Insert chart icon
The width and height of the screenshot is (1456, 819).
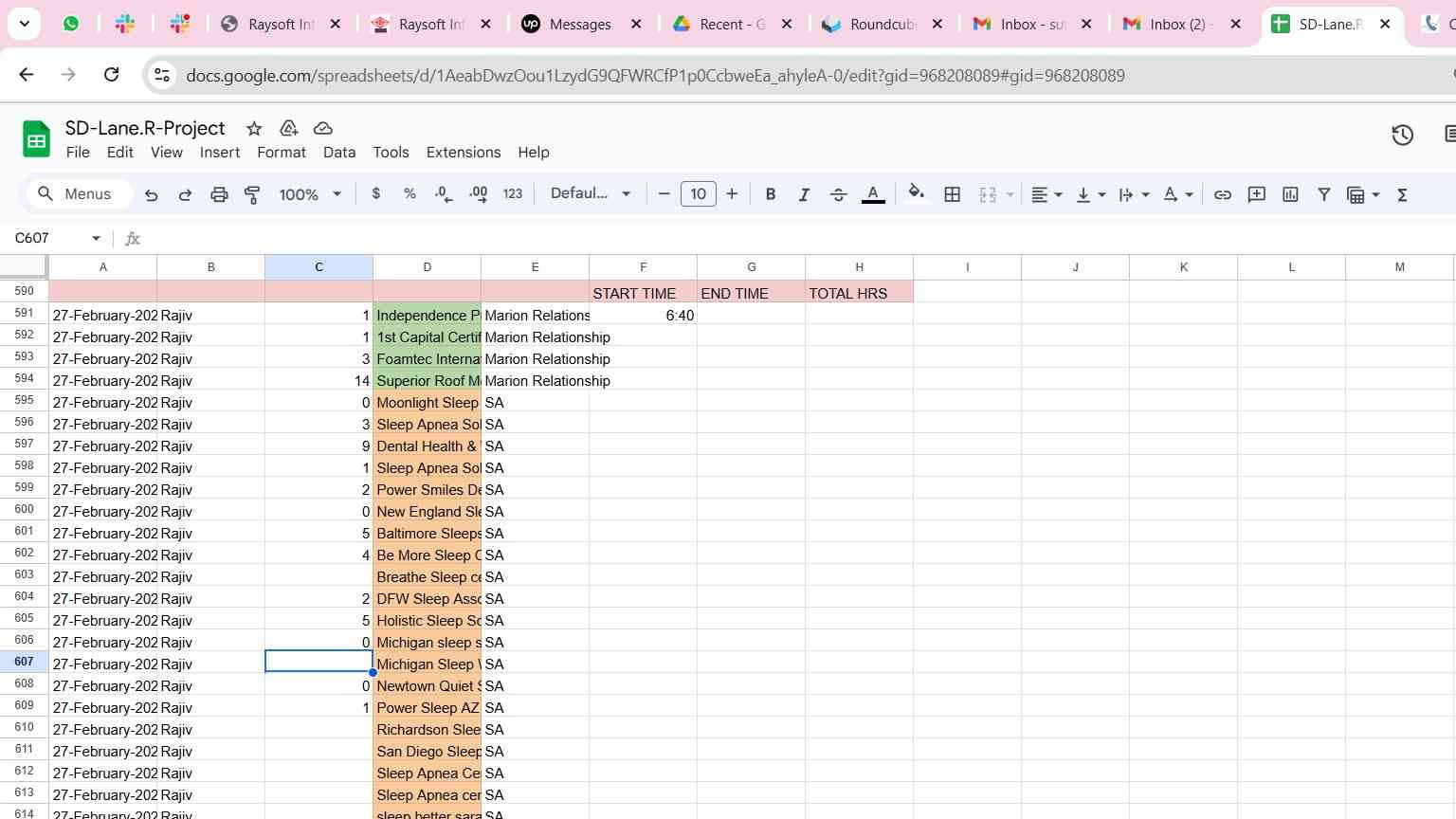pyautogui.click(x=1290, y=194)
